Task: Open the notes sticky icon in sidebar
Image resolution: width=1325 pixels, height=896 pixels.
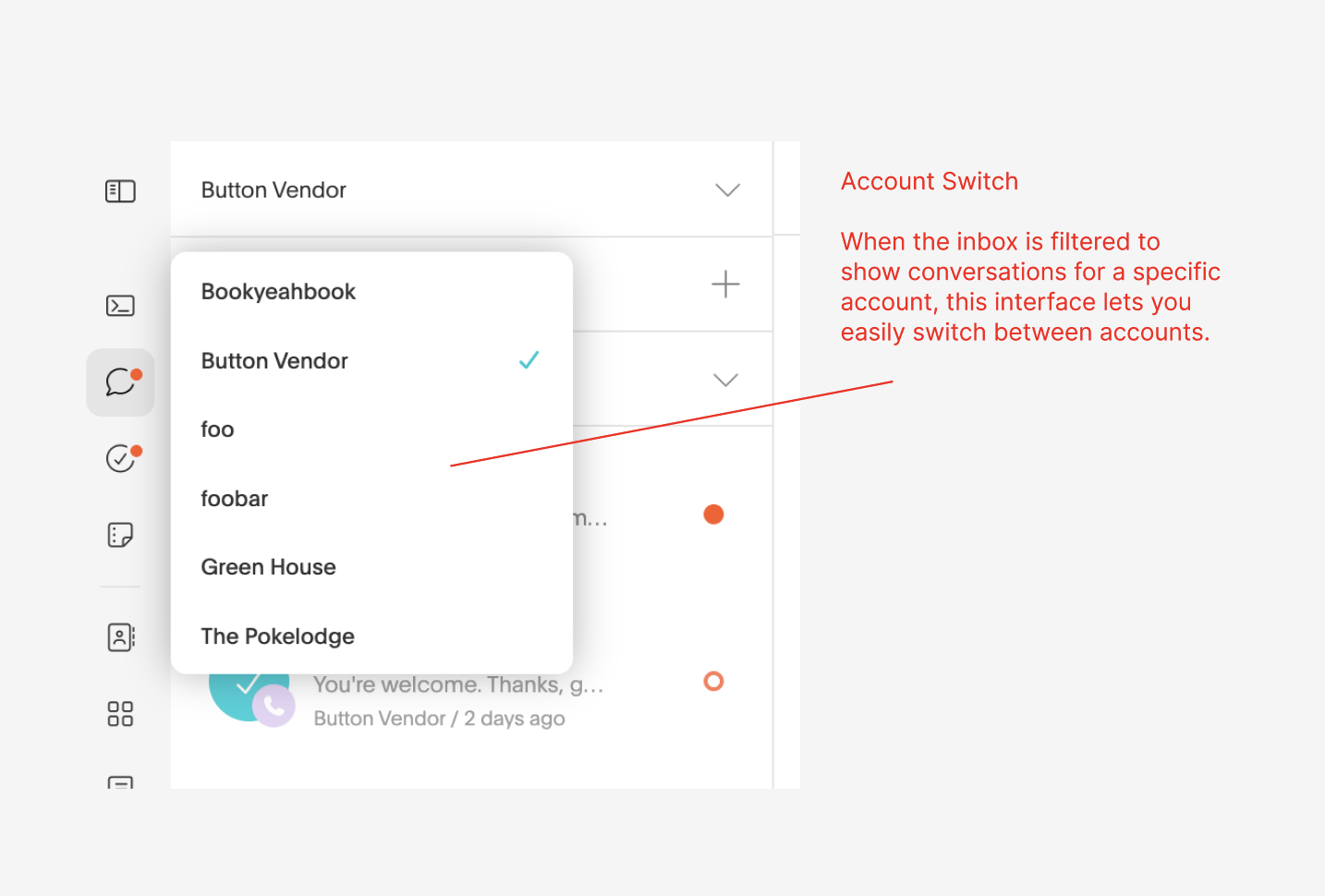Action: tap(120, 535)
